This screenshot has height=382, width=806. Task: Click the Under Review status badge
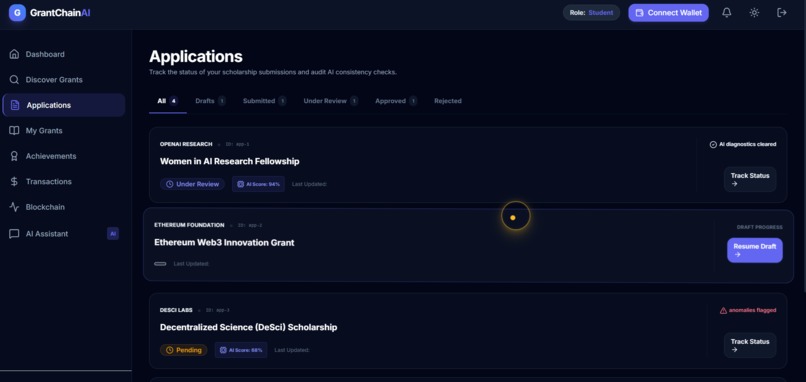[x=192, y=184]
